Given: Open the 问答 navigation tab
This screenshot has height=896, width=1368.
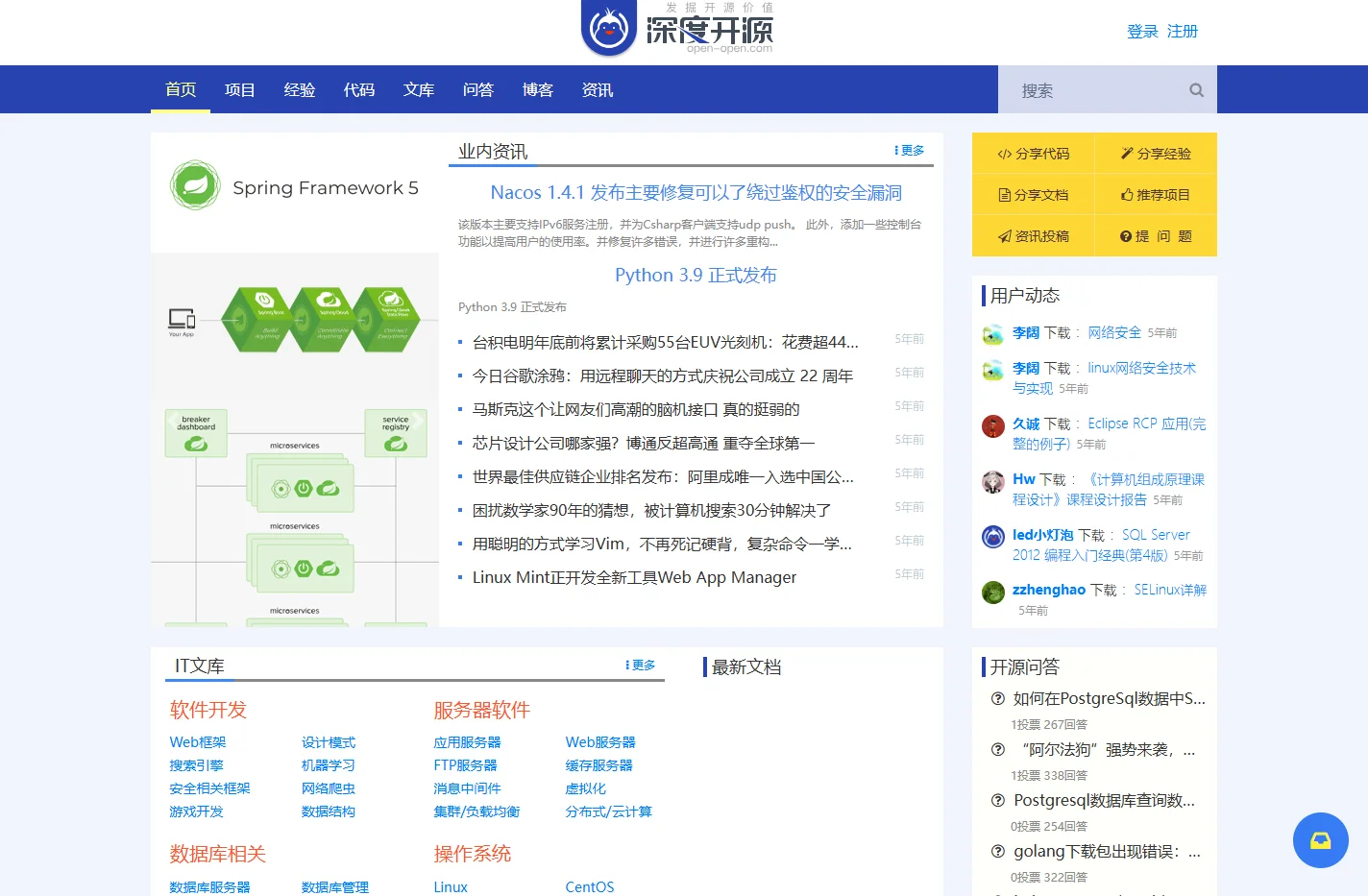Looking at the screenshot, I should pyautogui.click(x=478, y=89).
